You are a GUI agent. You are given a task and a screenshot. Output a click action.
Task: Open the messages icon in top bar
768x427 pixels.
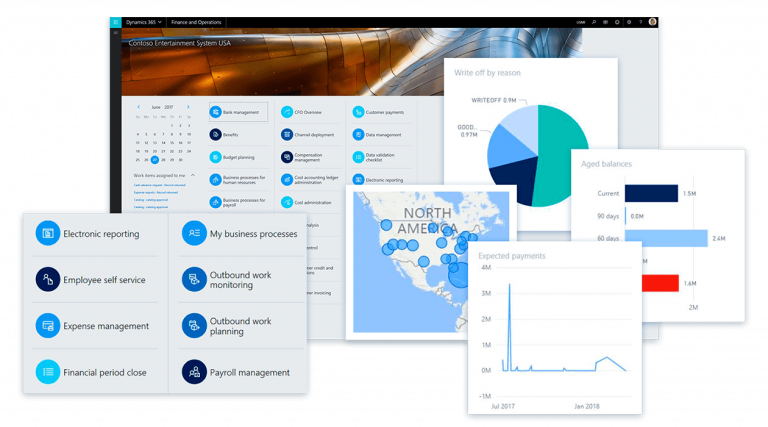605,22
